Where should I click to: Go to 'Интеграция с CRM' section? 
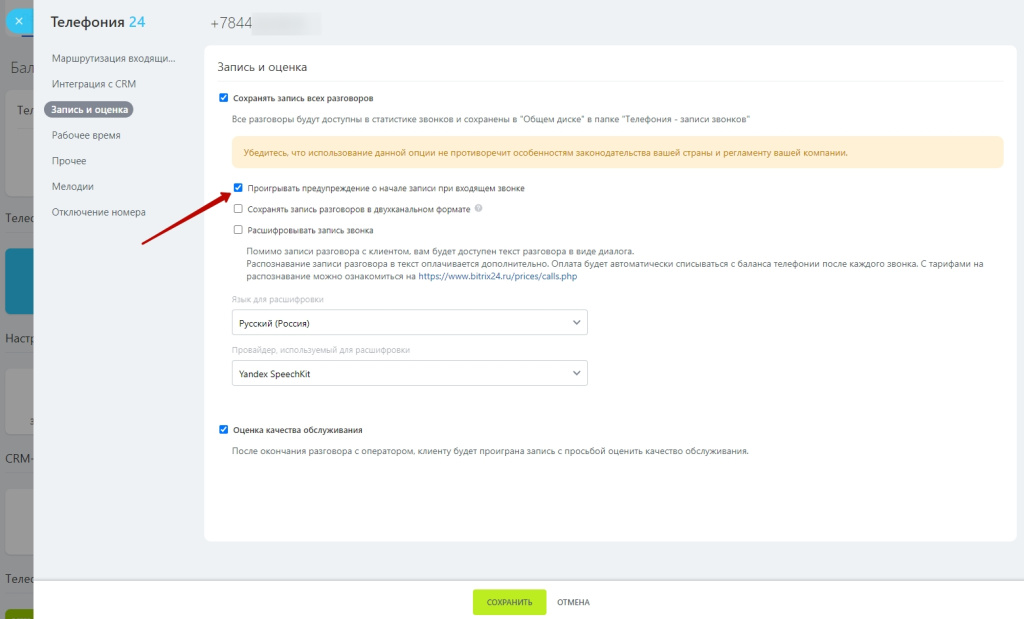[93, 84]
